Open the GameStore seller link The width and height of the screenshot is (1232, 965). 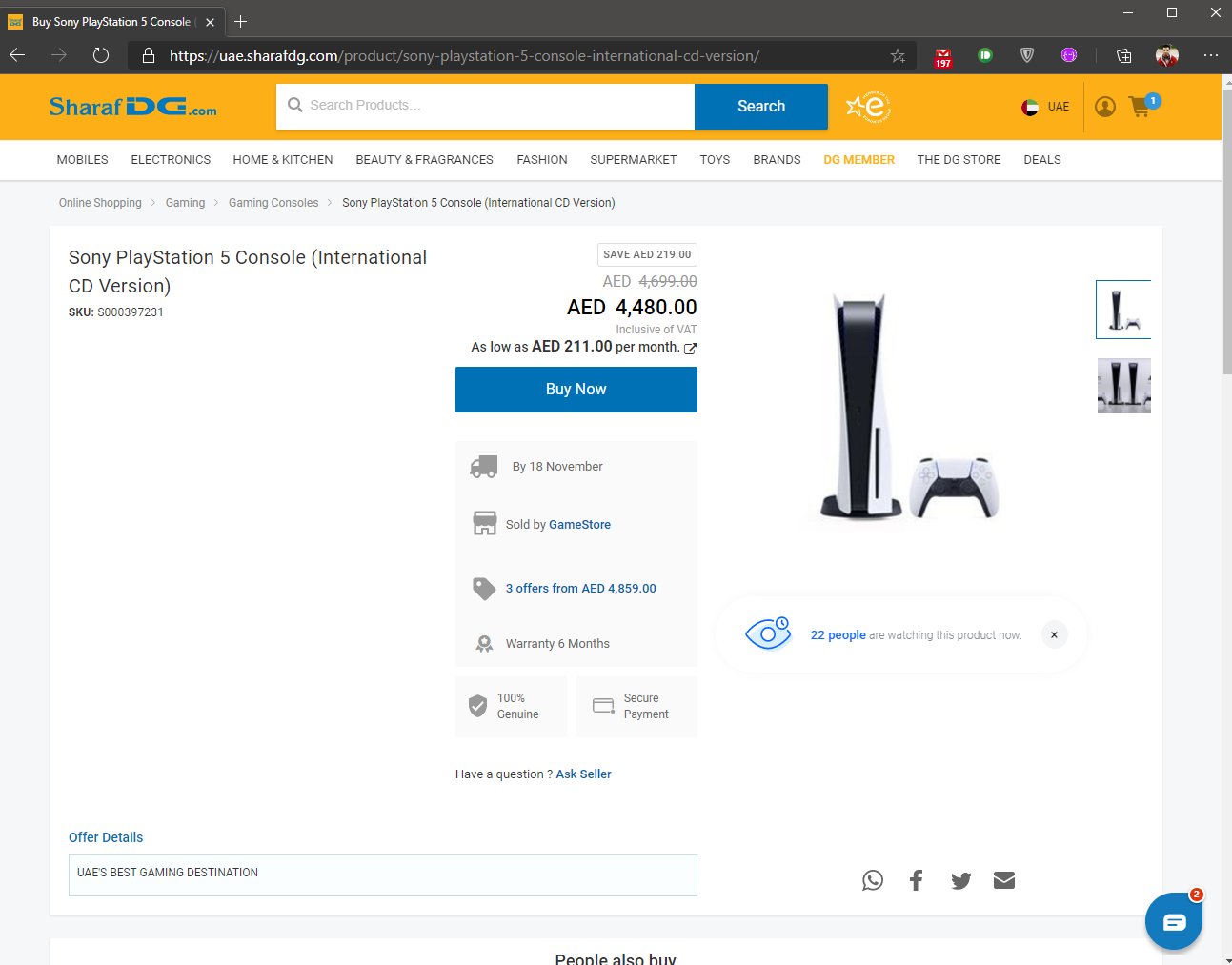tap(579, 525)
